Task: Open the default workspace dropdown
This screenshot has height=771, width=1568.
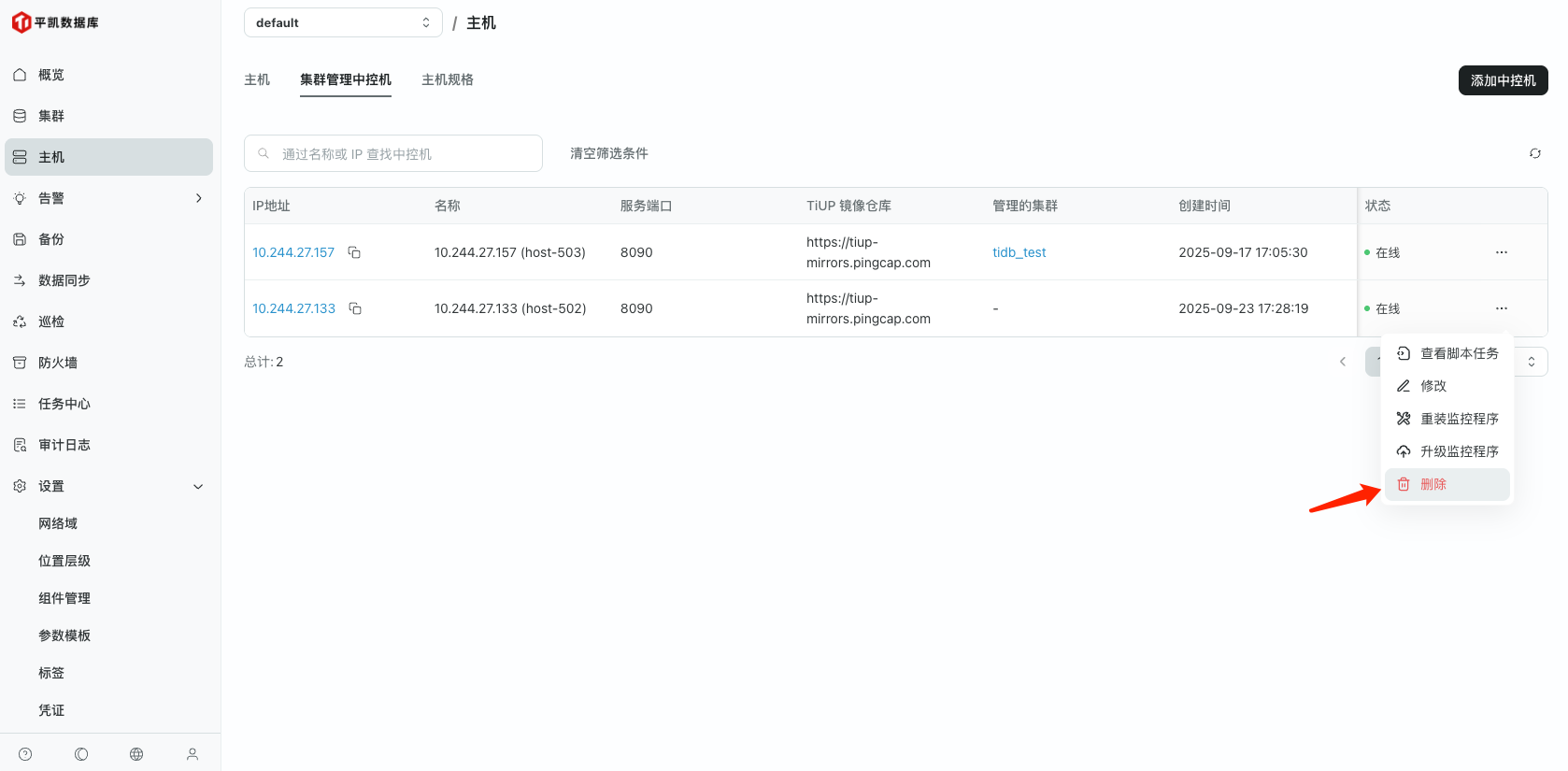Action: (x=342, y=22)
